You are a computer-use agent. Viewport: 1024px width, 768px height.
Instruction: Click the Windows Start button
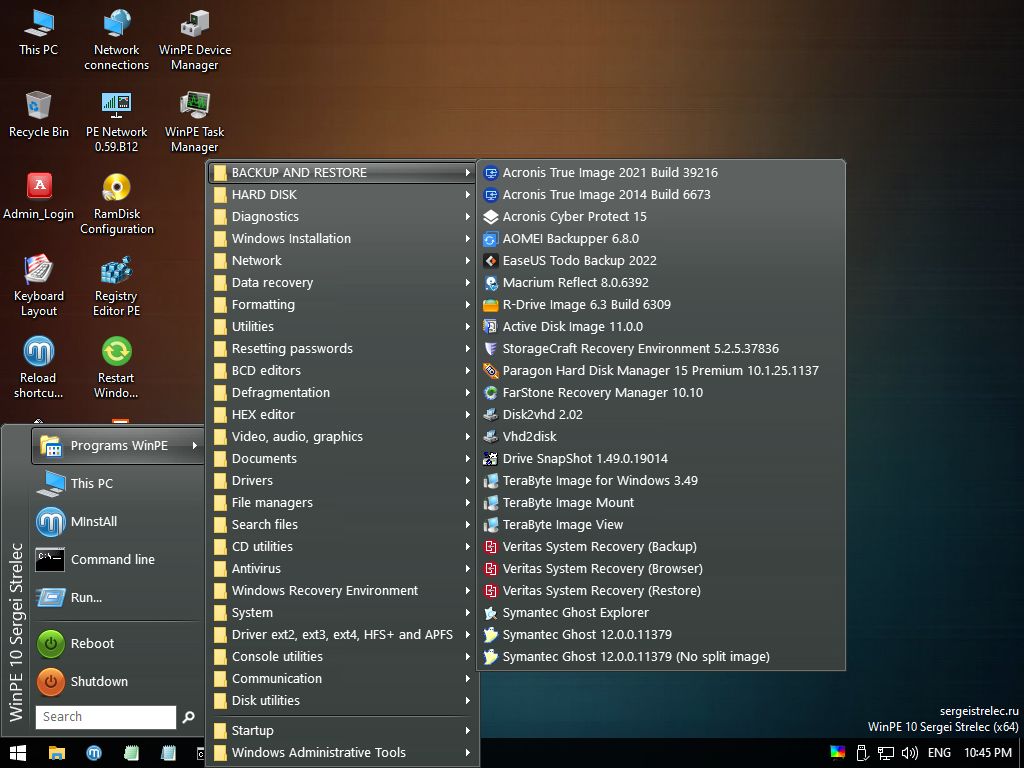point(18,753)
